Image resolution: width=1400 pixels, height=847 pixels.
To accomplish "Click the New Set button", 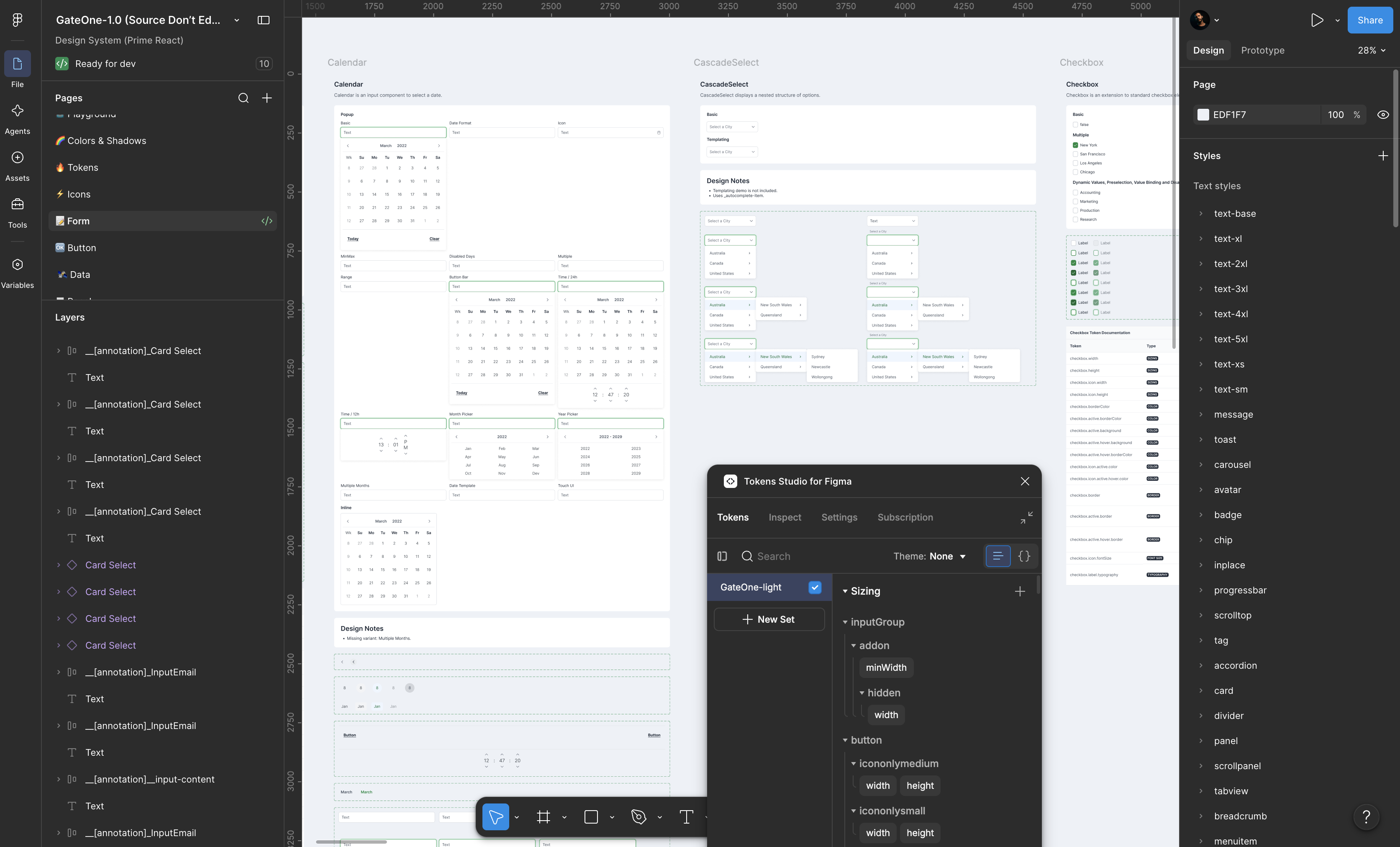I will point(769,620).
